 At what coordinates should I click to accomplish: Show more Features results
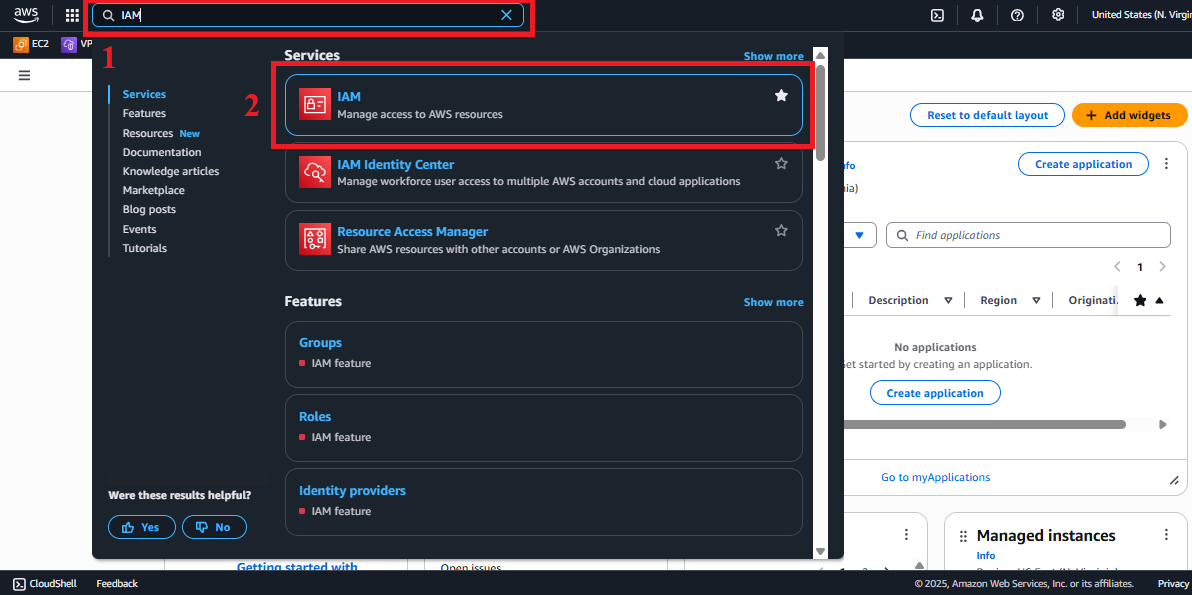pos(773,302)
